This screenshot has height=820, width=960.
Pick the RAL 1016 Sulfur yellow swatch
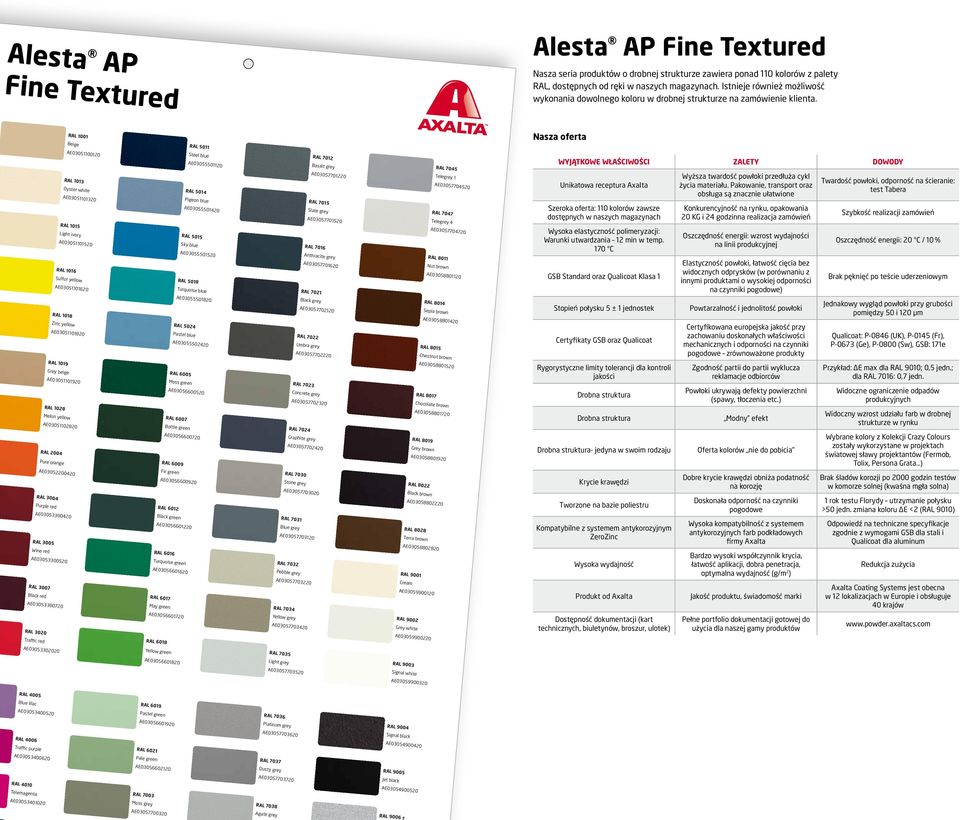point(26,276)
